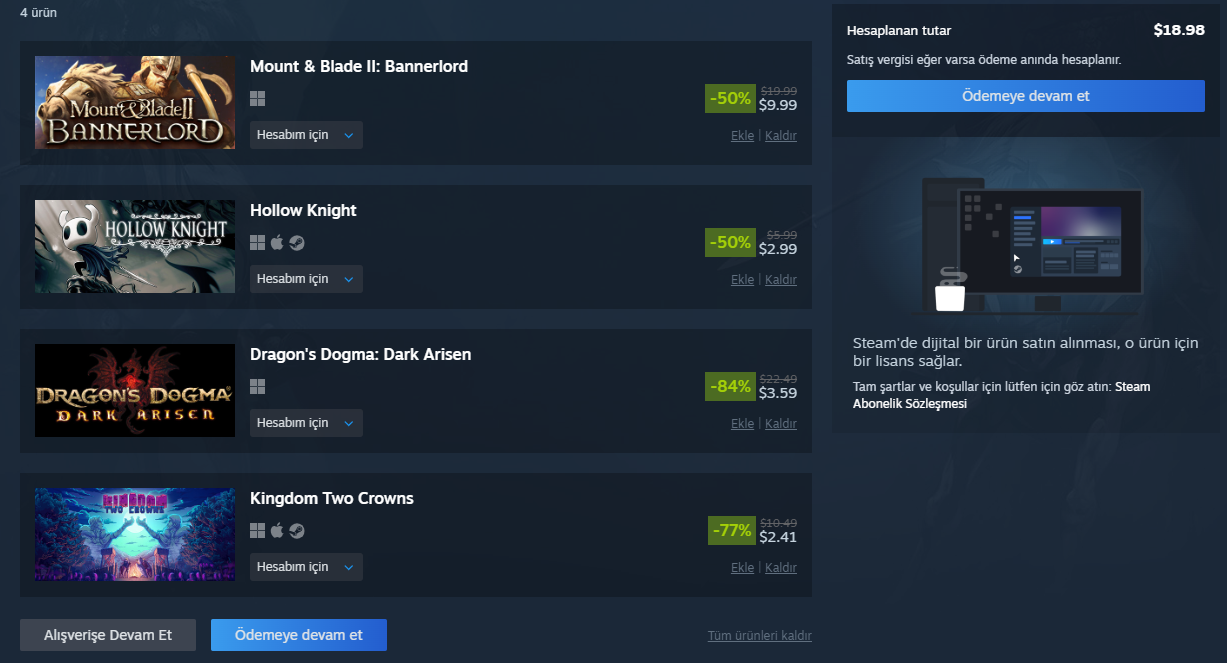Expand 'Hesabım için' dropdown for Dragon's Dogma
Screen dimensions: 1227x663
306,423
